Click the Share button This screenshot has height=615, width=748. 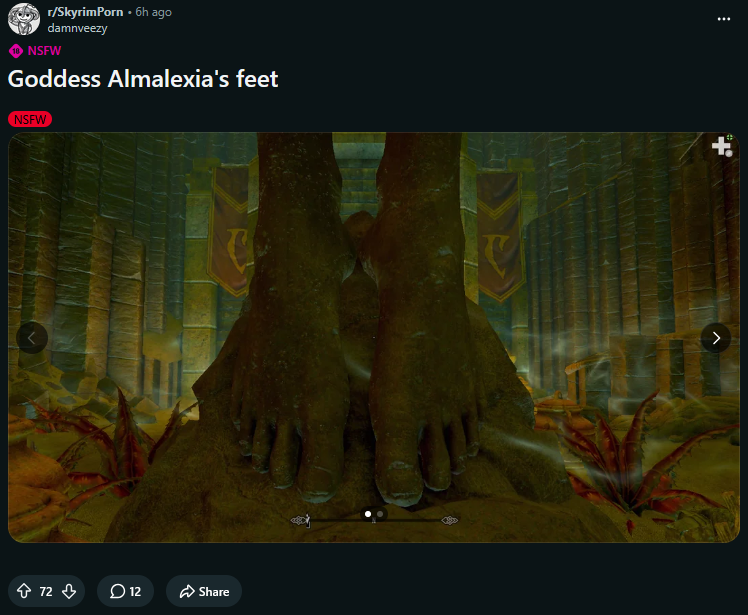click(x=204, y=591)
